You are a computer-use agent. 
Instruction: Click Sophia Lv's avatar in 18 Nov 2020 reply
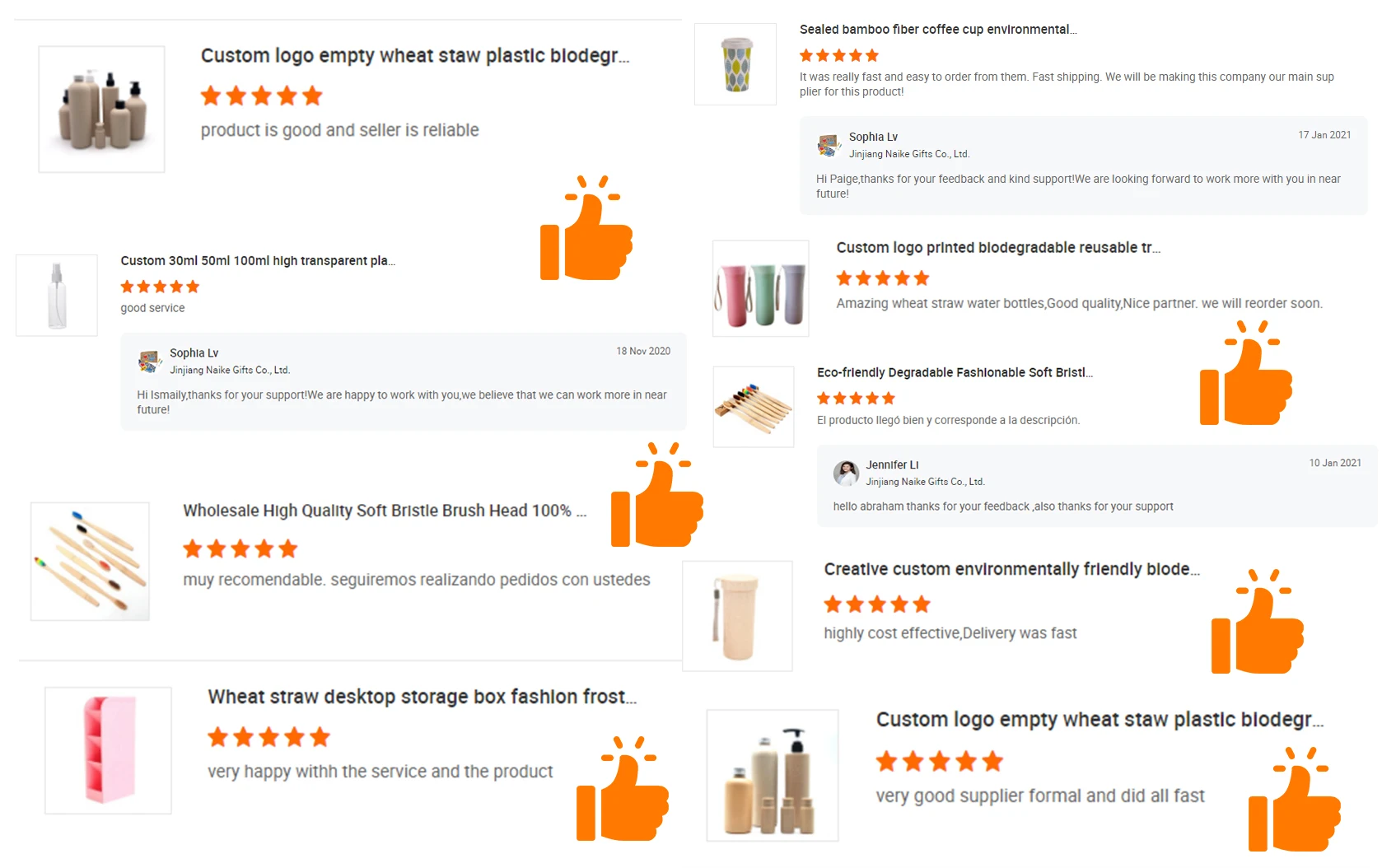[149, 361]
